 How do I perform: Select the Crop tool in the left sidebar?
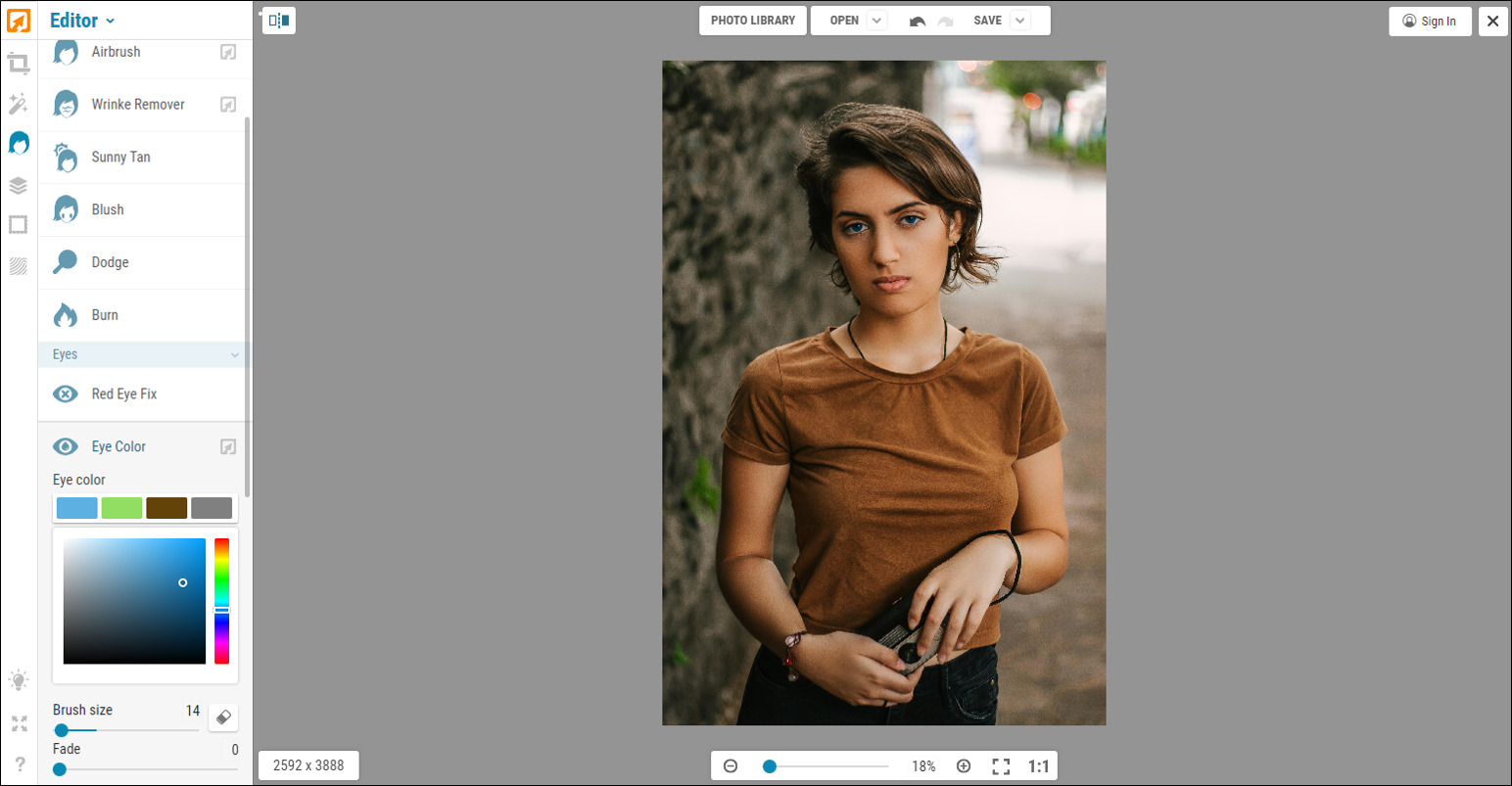(x=18, y=62)
